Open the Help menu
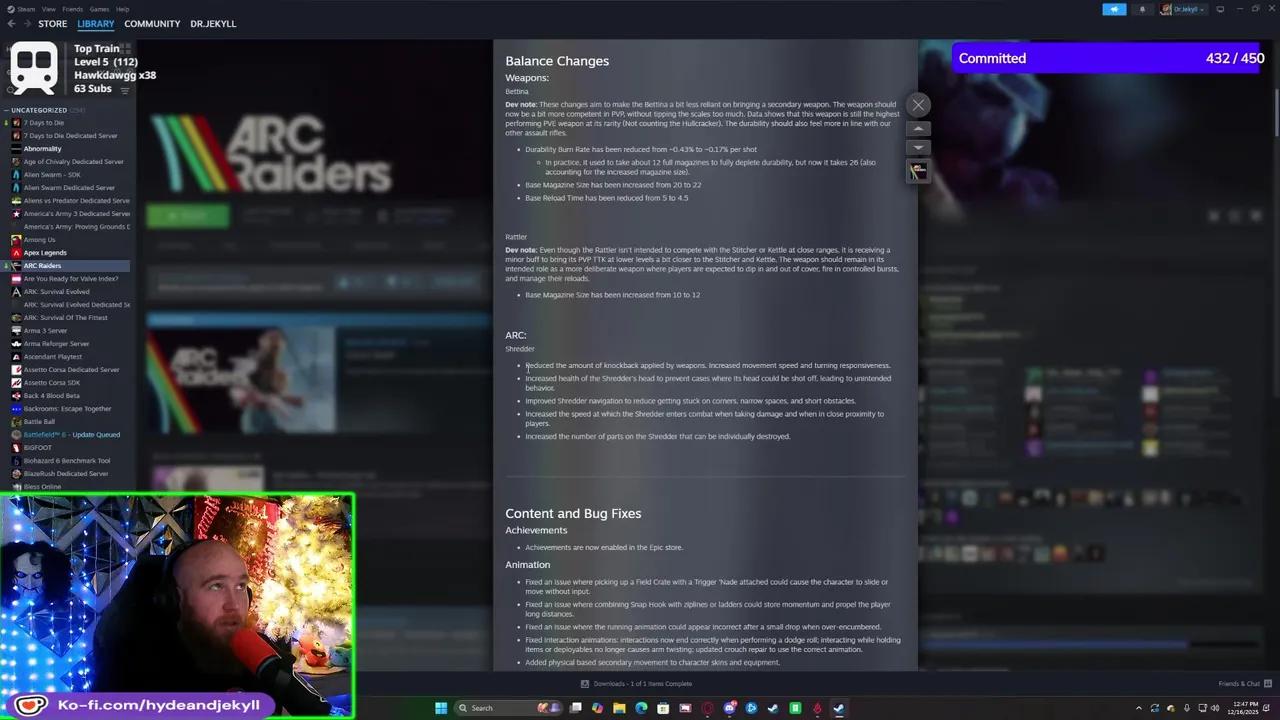The image size is (1280, 720). (122, 9)
